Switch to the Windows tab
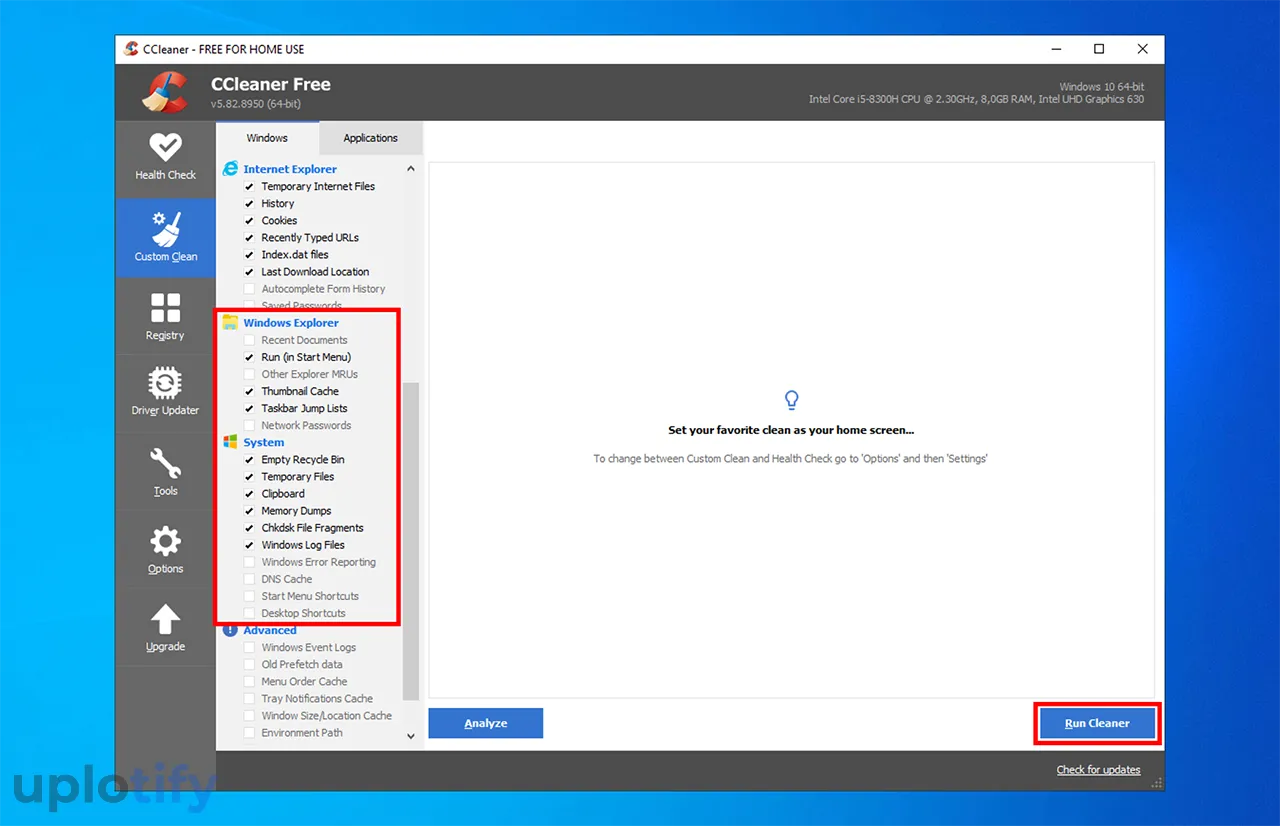The width and height of the screenshot is (1280, 826). point(267,138)
